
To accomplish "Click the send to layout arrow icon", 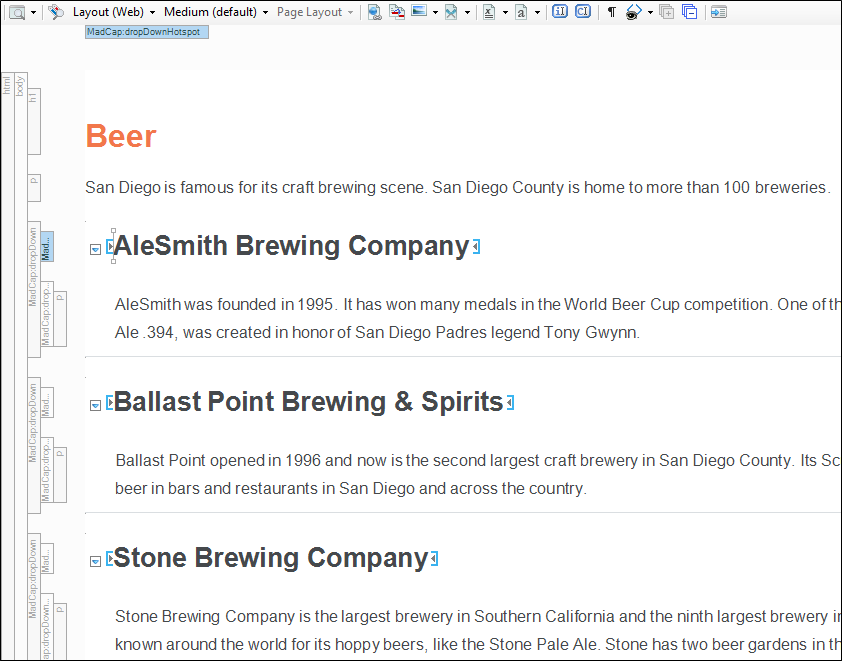I will point(718,12).
